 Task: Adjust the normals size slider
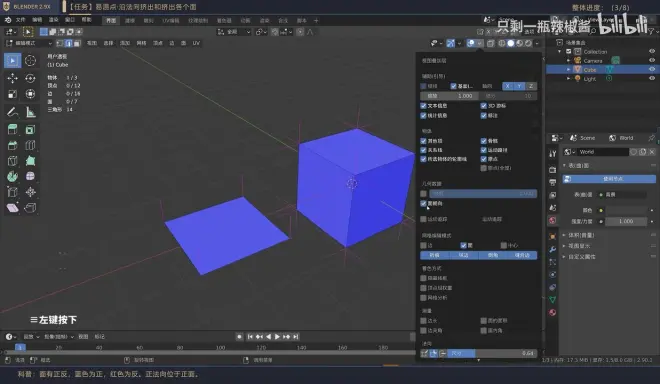491,353
